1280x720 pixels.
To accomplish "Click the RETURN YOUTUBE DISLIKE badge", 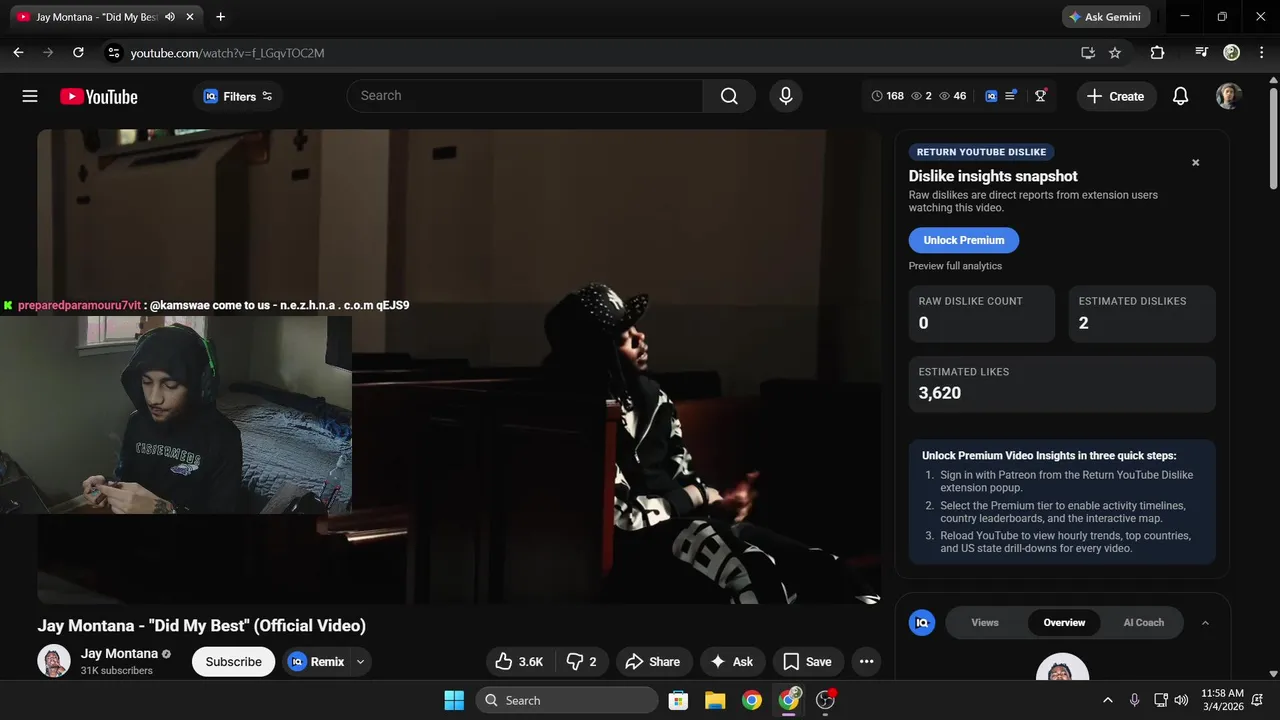I will click(x=981, y=152).
